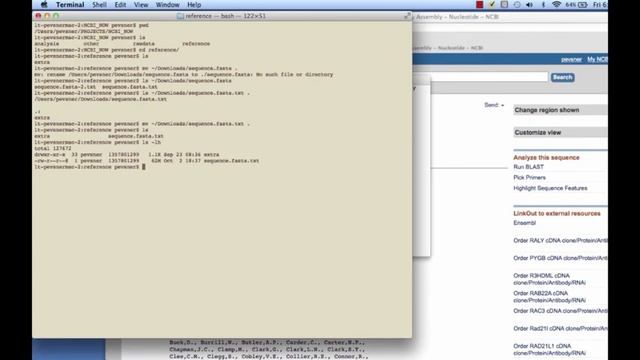
Task: Click the sequence.fasta.txt ls -lh row
Action: pos(147,161)
